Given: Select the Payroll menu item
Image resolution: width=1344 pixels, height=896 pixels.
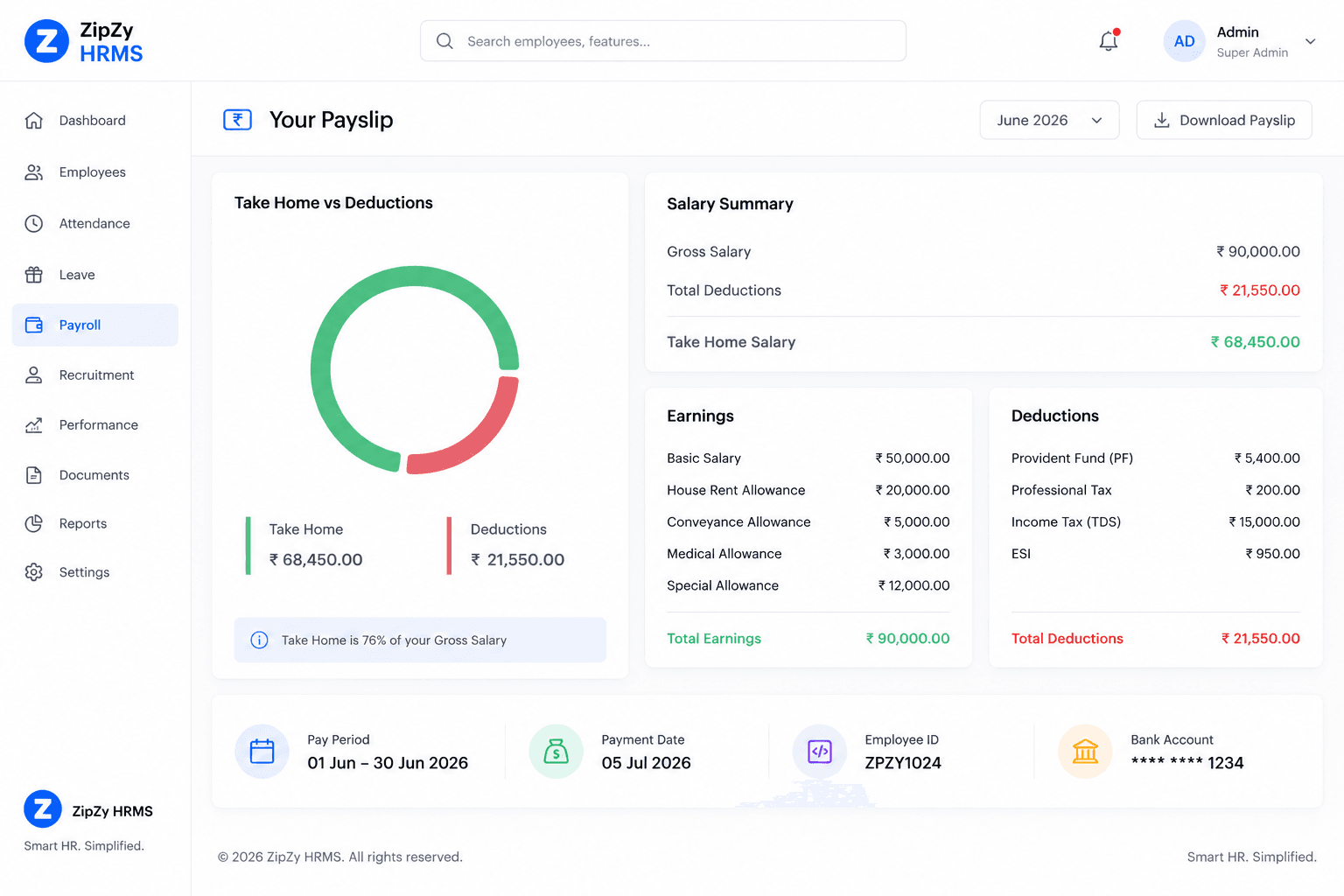Looking at the screenshot, I should point(95,325).
